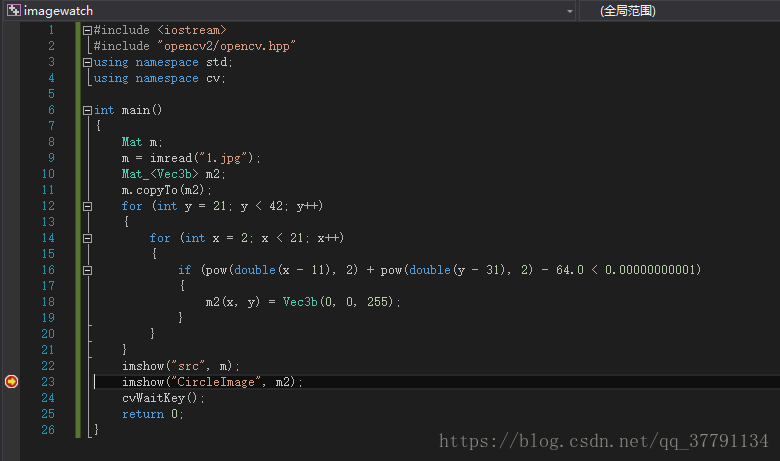
Task: Click on Vec3b(0, 0, 255) value
Action: (338, 302)
